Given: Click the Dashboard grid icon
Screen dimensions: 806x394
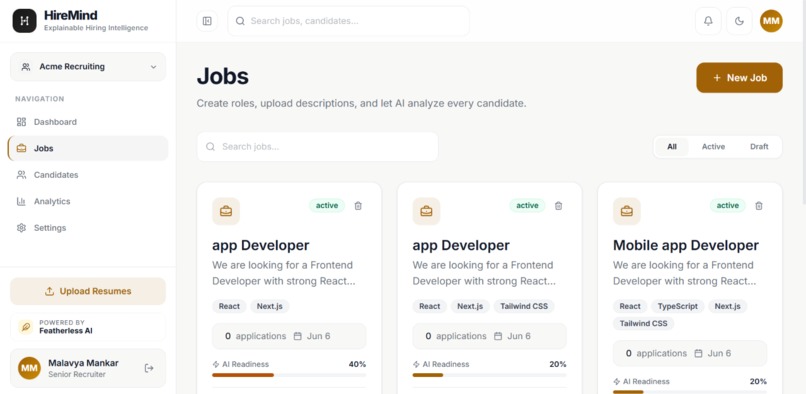Looking at the screenshot, I should pyautogui.click(x=21, y=122).
